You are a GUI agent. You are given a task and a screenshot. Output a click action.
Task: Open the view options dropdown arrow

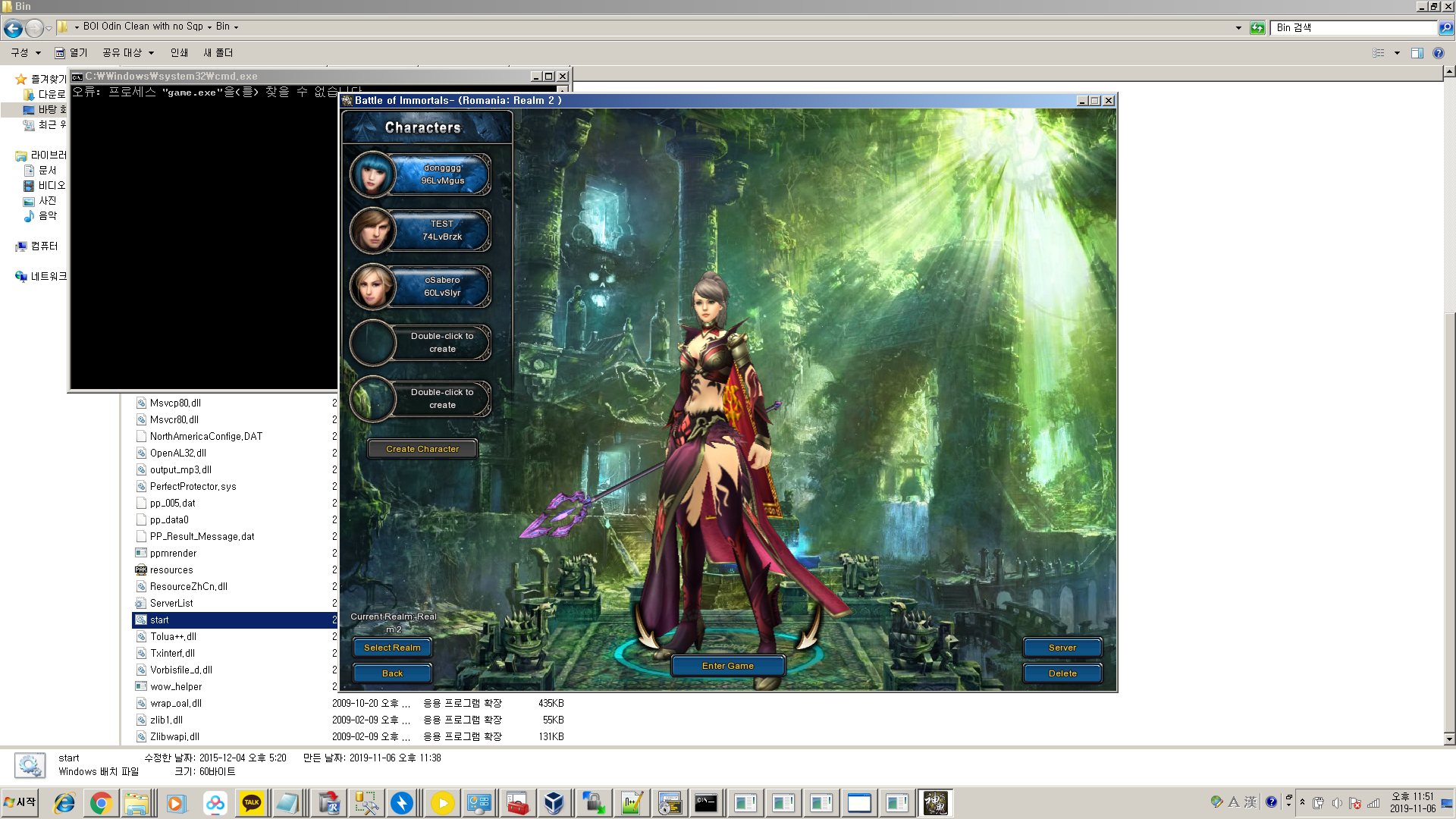tap(1397, 53)
